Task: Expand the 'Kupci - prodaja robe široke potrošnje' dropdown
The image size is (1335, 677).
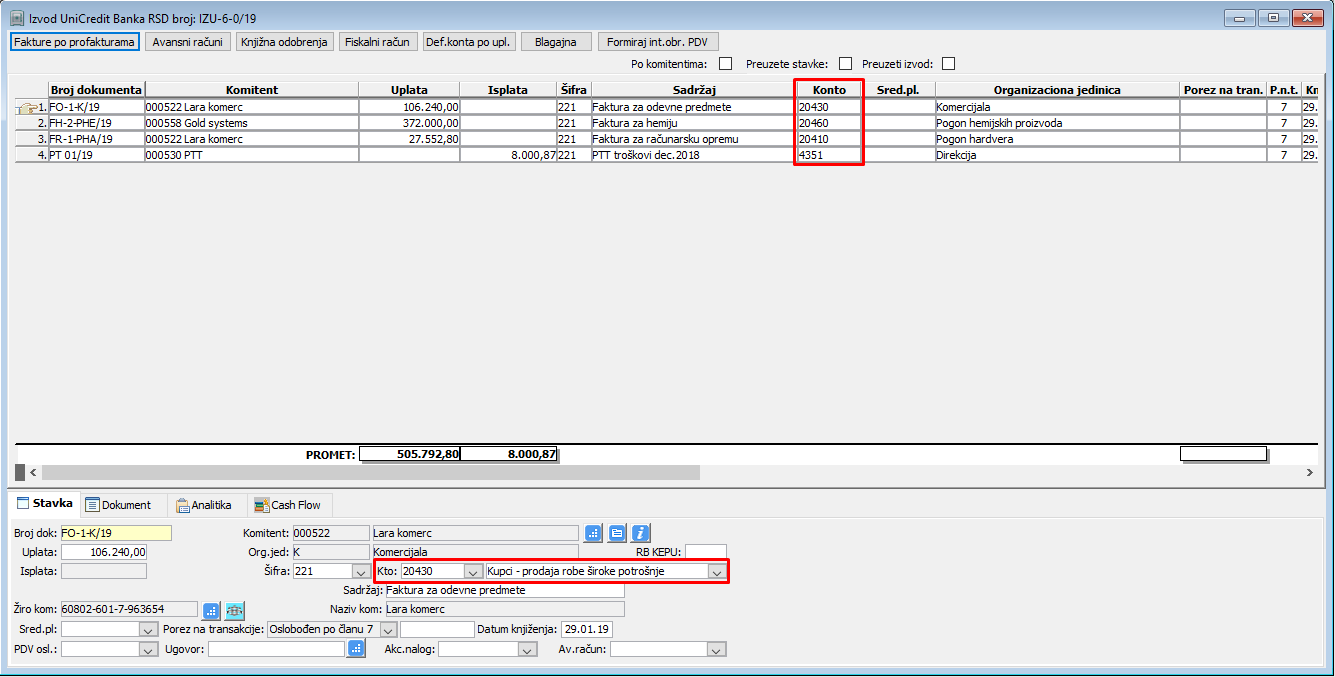Action: (x=716, y=571)
